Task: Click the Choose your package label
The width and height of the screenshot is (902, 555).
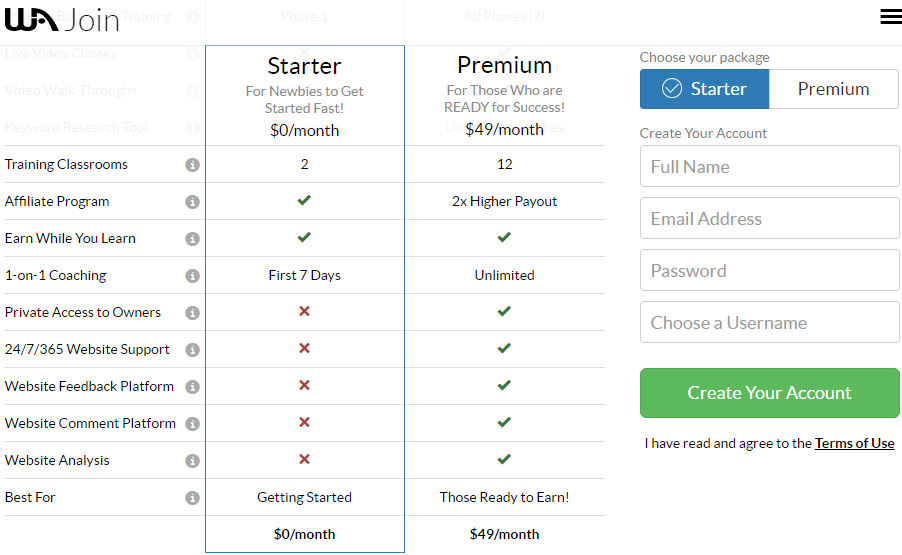Action: 705,58
